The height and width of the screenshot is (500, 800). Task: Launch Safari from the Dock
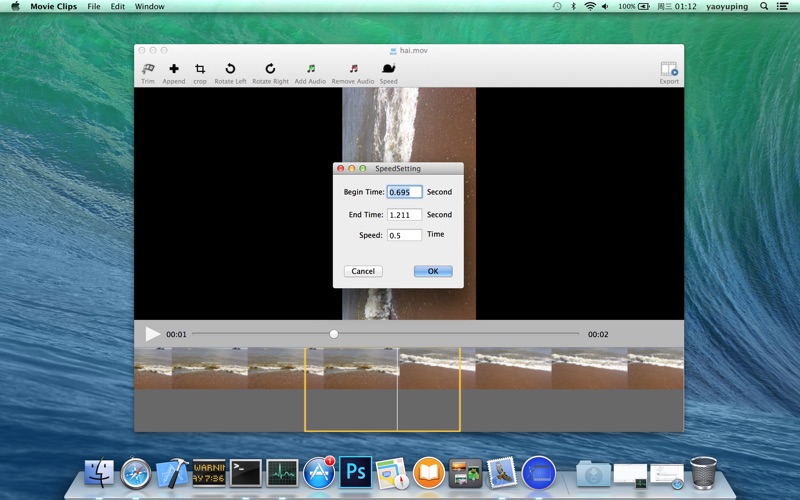click(x=136, y=473)
